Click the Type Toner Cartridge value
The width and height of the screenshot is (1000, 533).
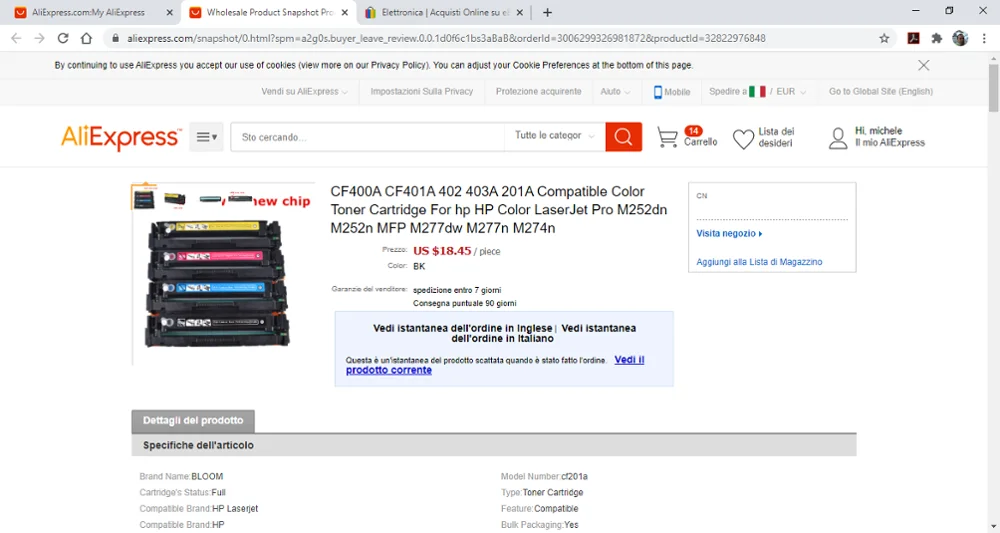[553, 492]
